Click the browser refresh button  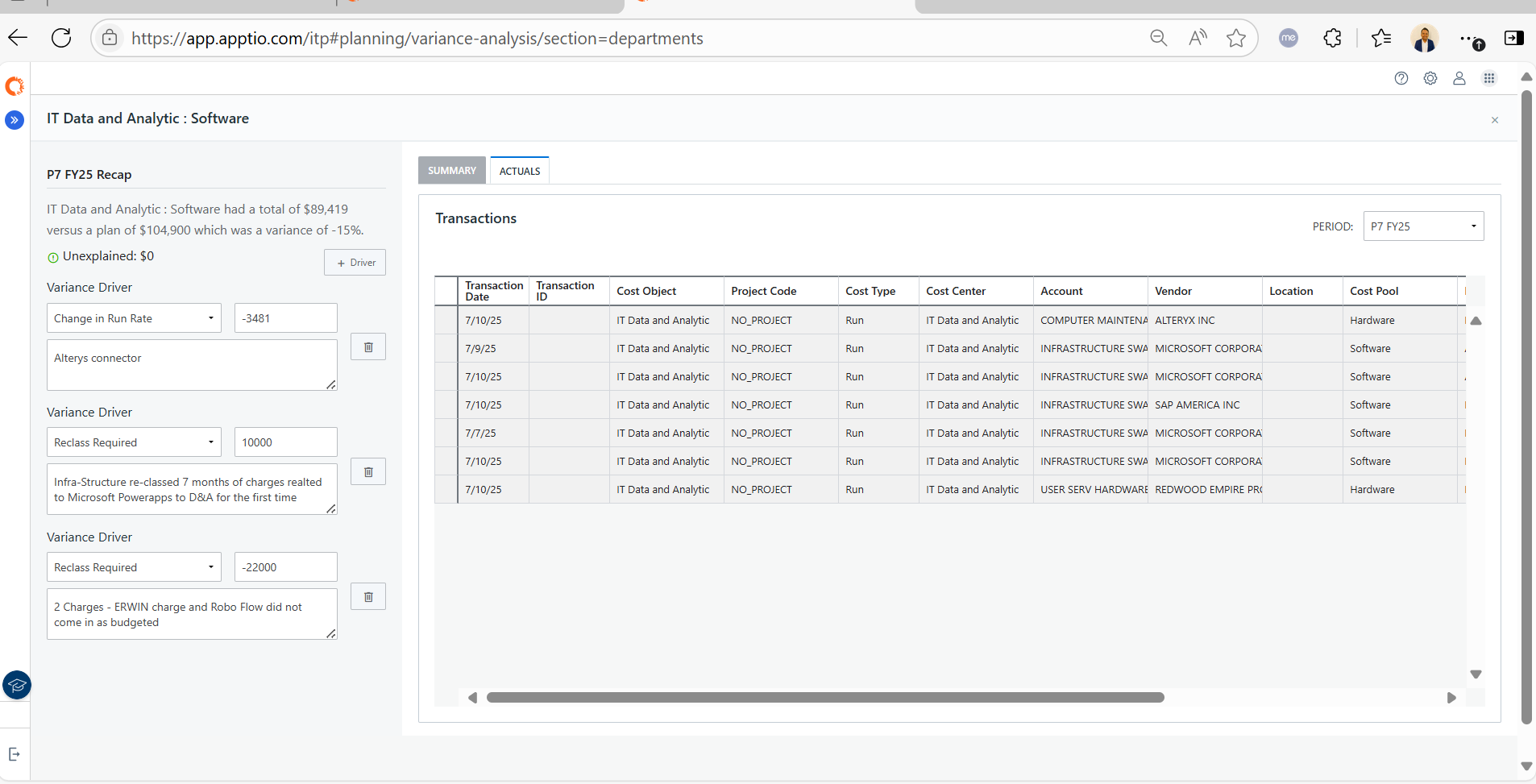(61, 38)
